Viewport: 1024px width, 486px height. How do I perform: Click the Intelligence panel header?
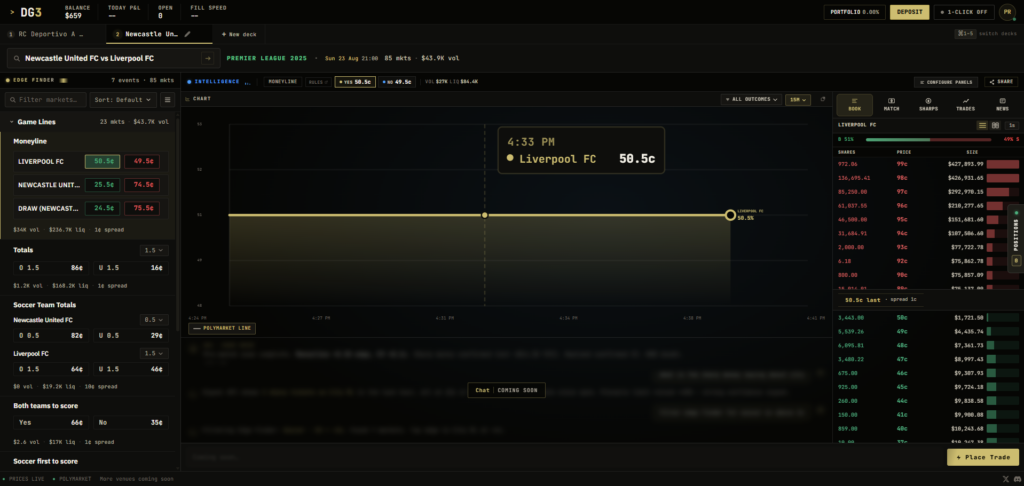[218, 82]
